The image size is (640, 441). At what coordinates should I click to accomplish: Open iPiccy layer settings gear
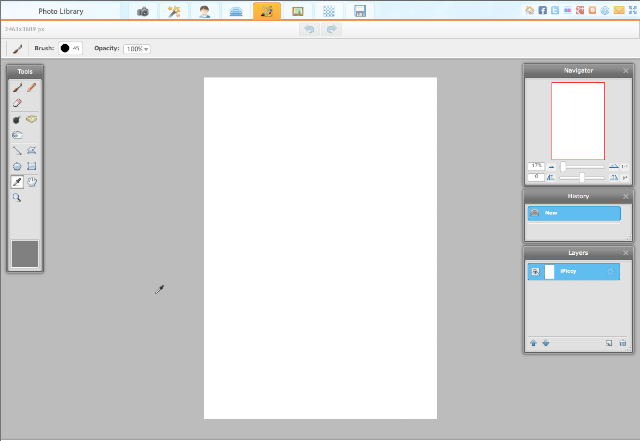click(x=610, y=272)
